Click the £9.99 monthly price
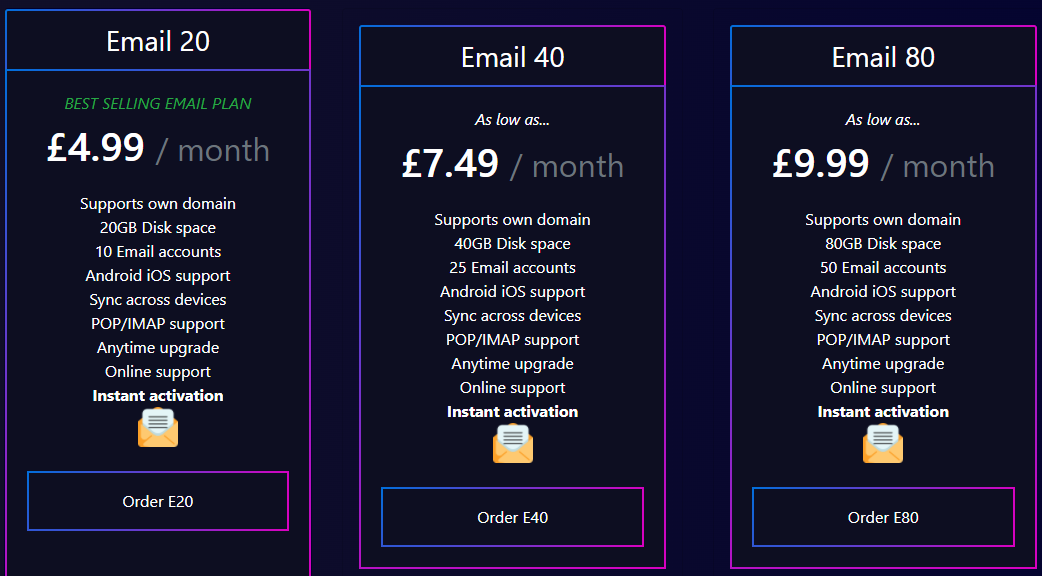The image size is (1042, 576). click(883, 165)
